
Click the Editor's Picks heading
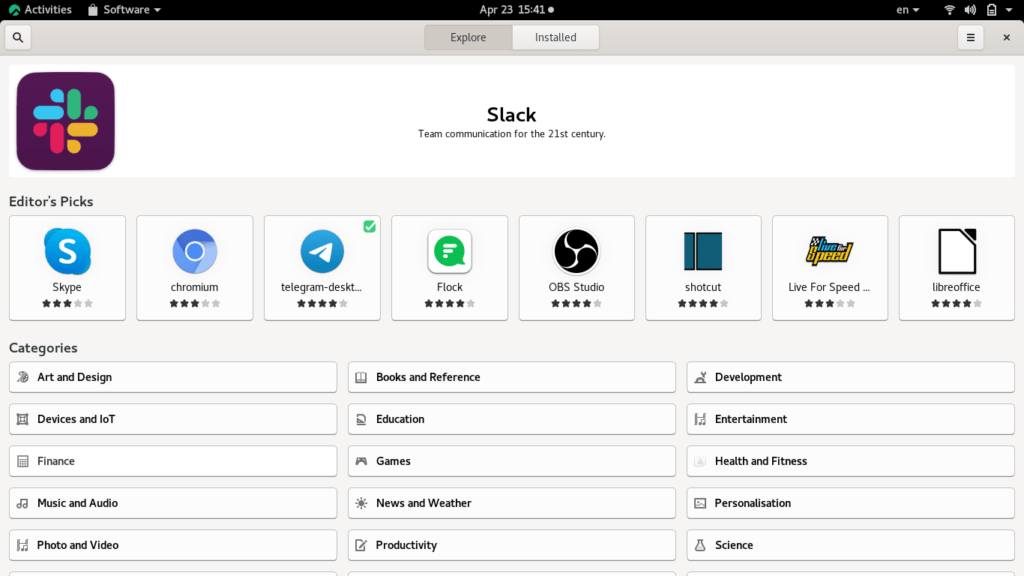coord(51,201)
